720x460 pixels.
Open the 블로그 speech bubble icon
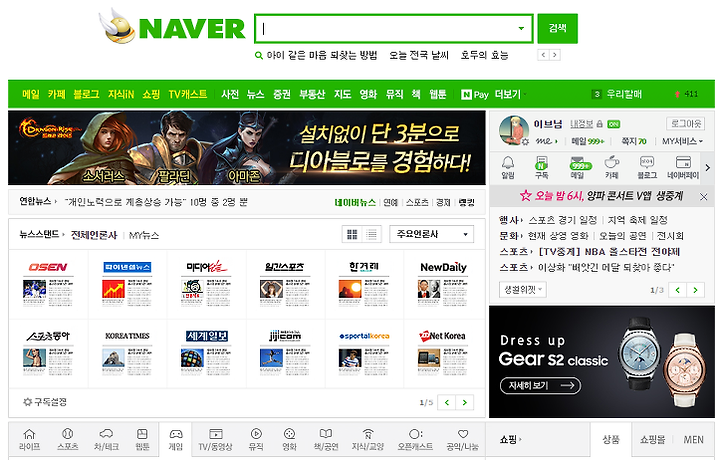pyautogui.click(x=647, y=167)
